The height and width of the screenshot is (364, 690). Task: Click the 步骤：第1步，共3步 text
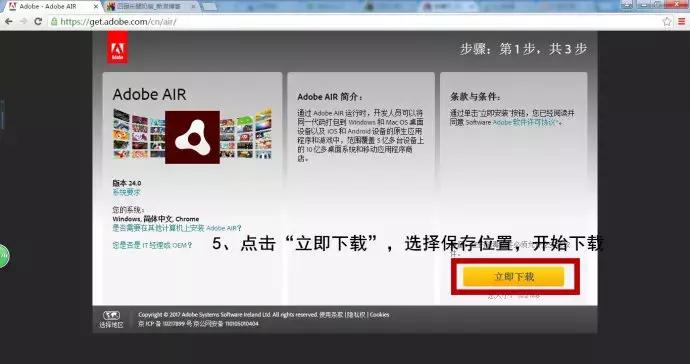pyautogui.click(x=523, y=48)
